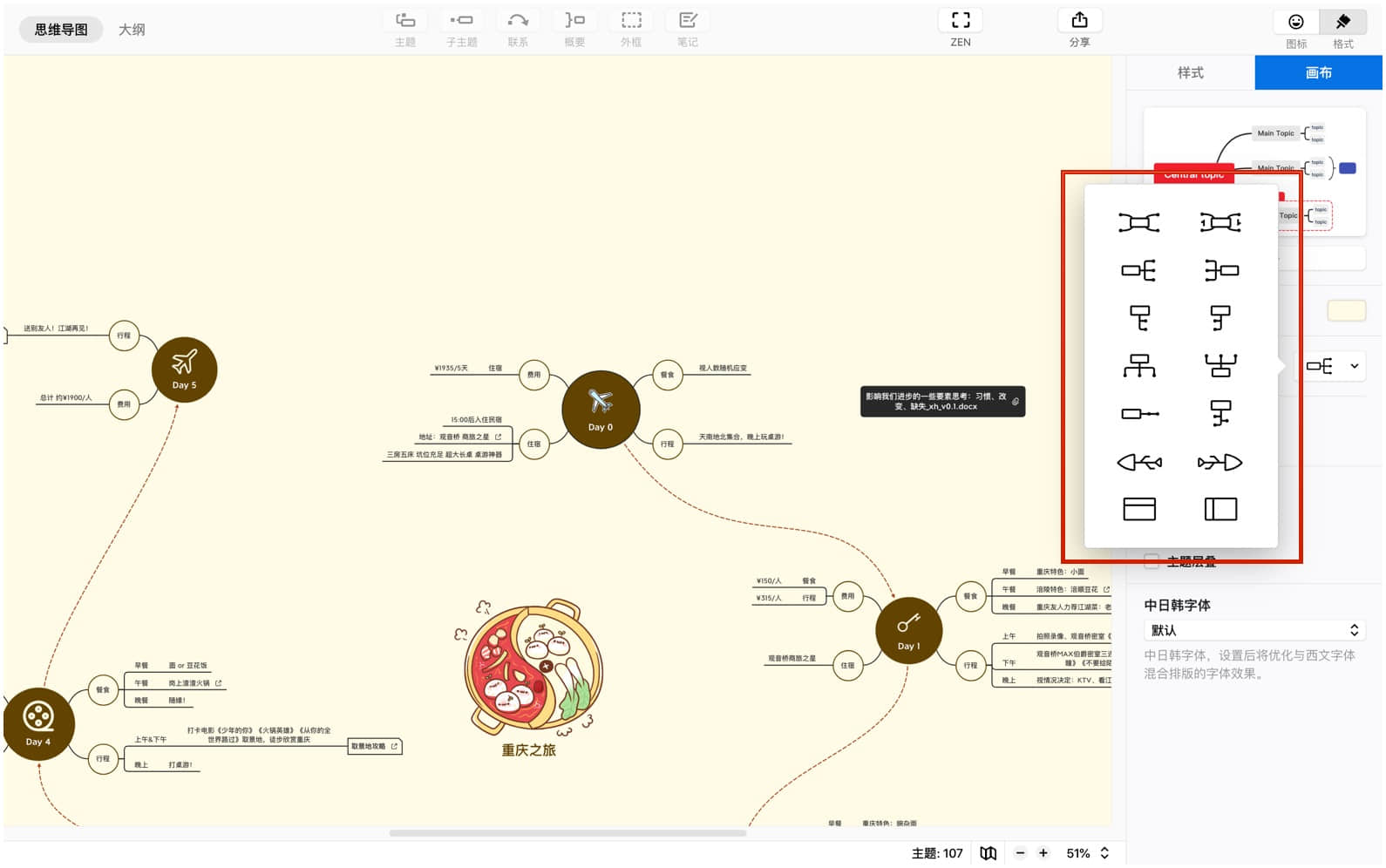Expand the structure dropdown in canvas panel

tap(1333, 366)
